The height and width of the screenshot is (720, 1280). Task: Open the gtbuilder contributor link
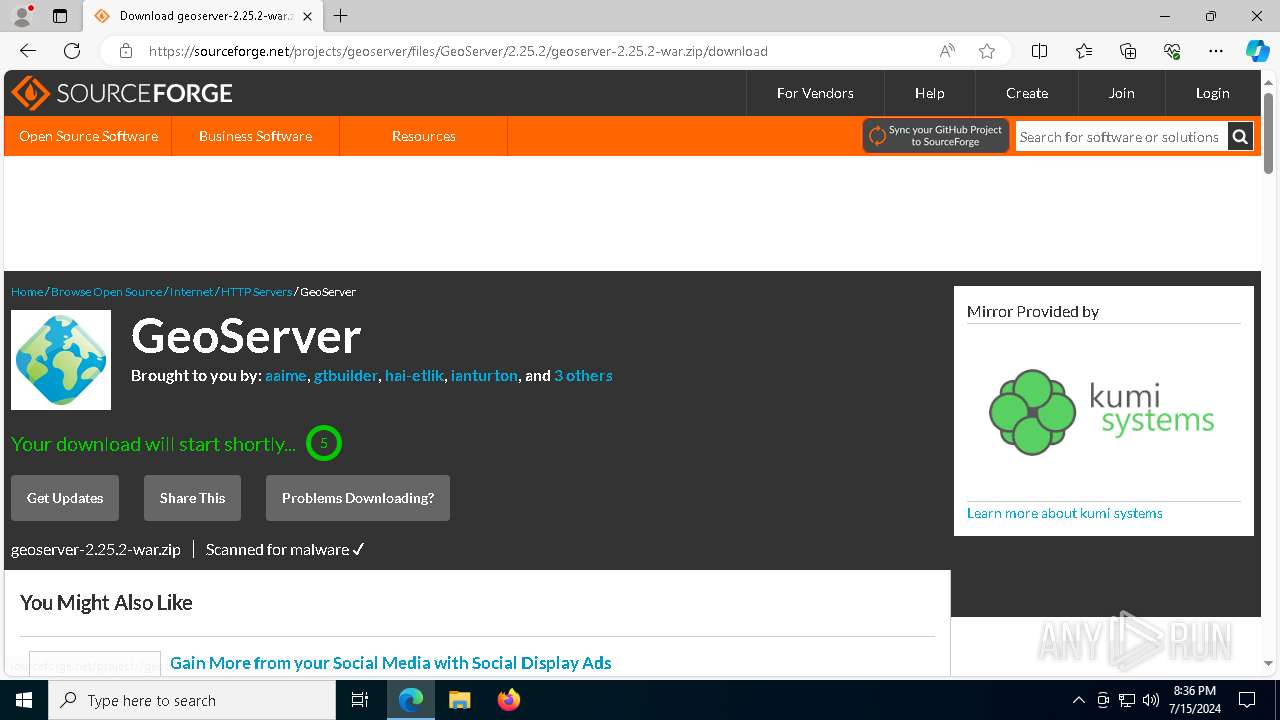click(346, 376)
